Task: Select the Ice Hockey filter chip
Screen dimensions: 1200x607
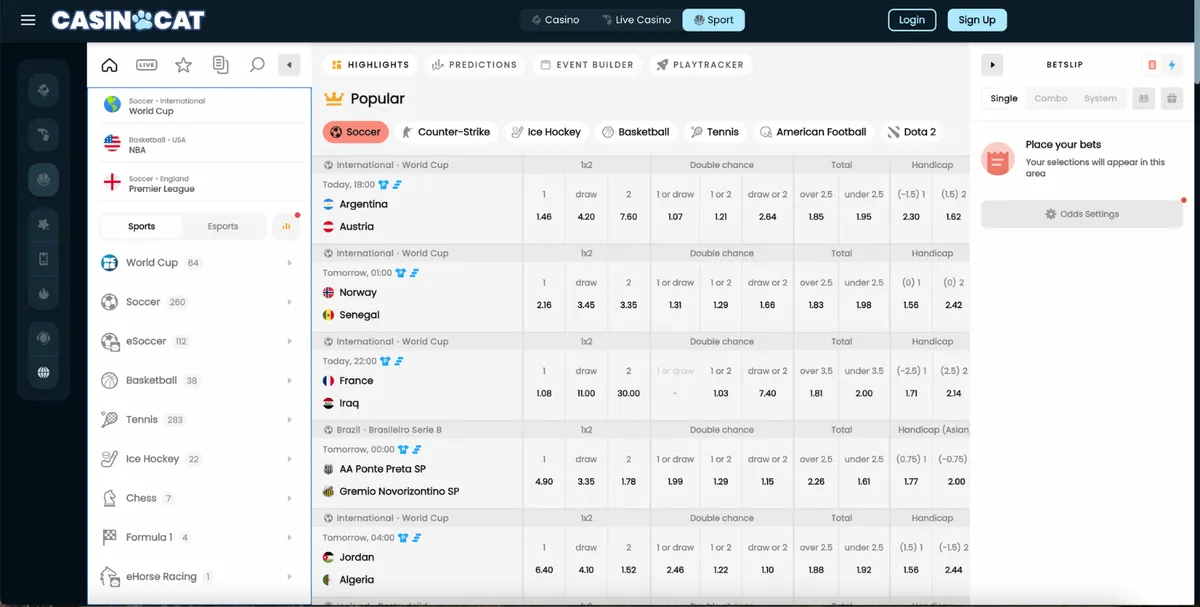Action: click(x=546, y=132)
